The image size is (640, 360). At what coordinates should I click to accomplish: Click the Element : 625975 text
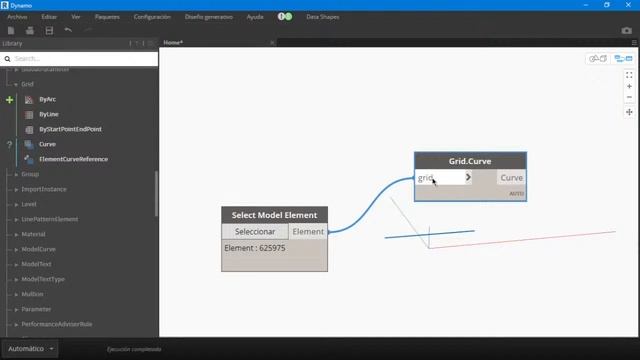255,248
